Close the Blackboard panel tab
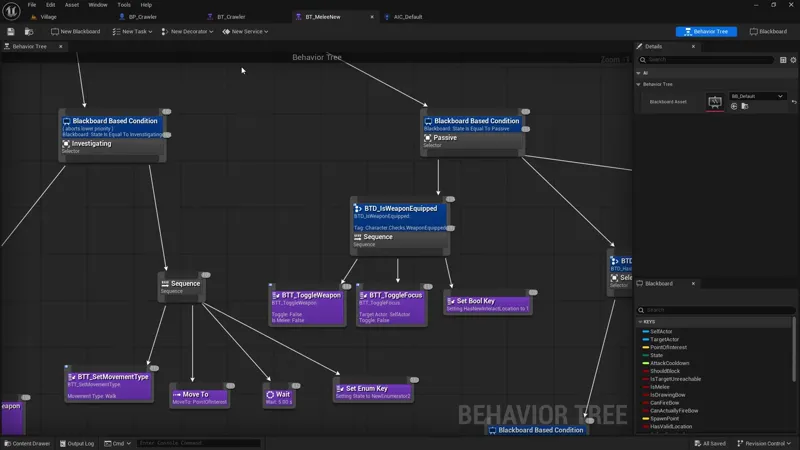Screen dimensions: 800x450 pos(693,284)
